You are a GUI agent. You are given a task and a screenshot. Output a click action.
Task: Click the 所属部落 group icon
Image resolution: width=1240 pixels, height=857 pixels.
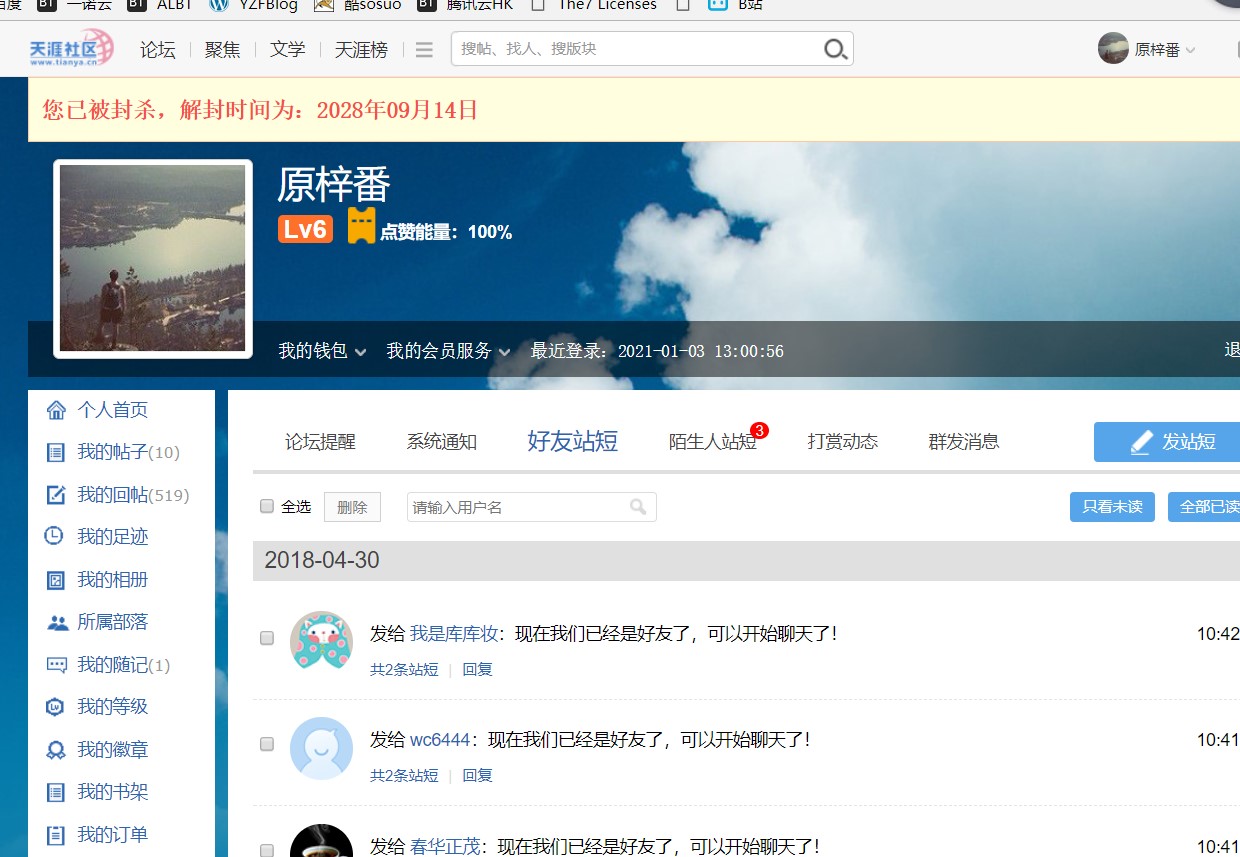(57, 622)
